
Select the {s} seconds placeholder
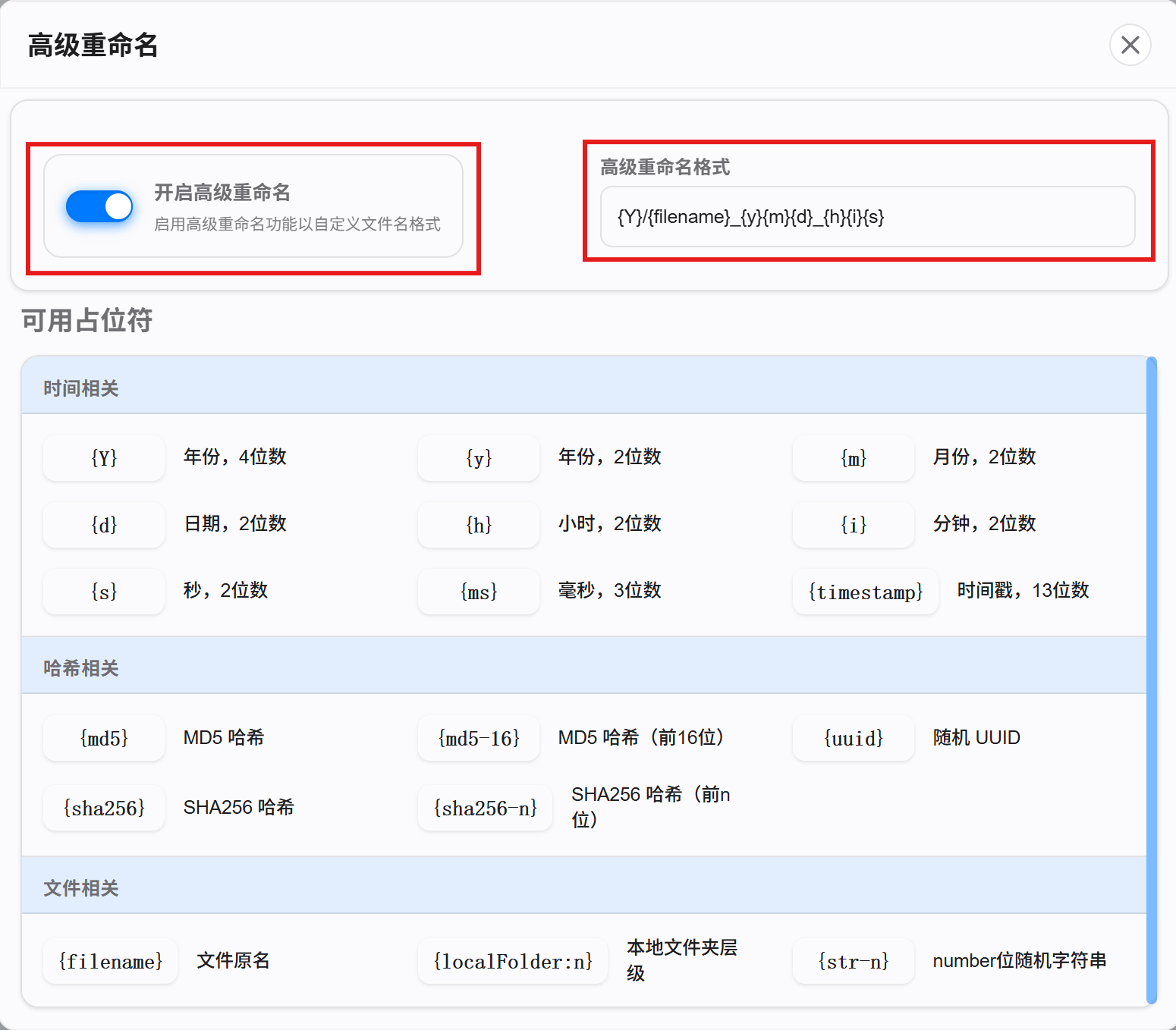tap(103, 592)
